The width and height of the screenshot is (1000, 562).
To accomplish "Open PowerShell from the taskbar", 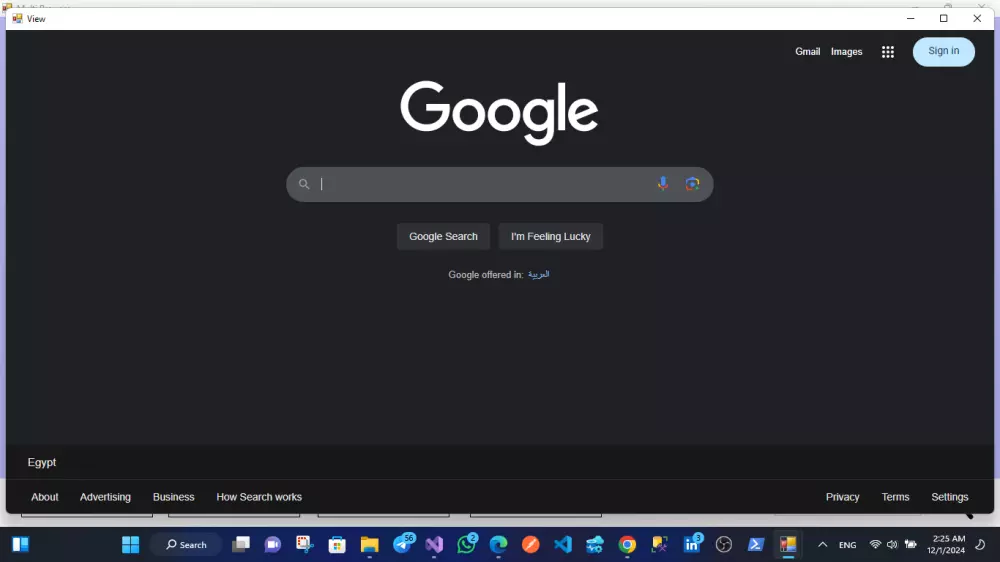I will tap(756, 545).
